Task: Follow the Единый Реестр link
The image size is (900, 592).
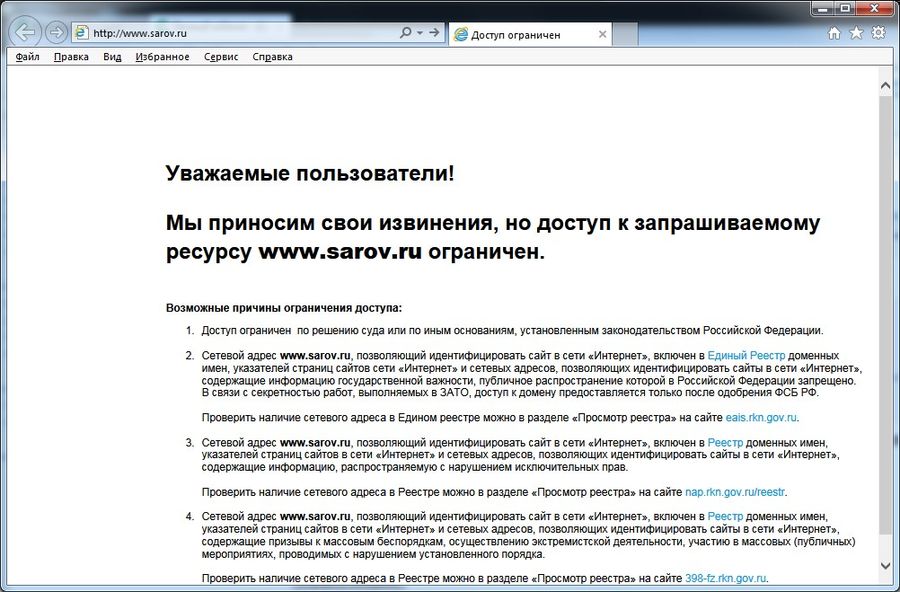Action: coord(746,355)
